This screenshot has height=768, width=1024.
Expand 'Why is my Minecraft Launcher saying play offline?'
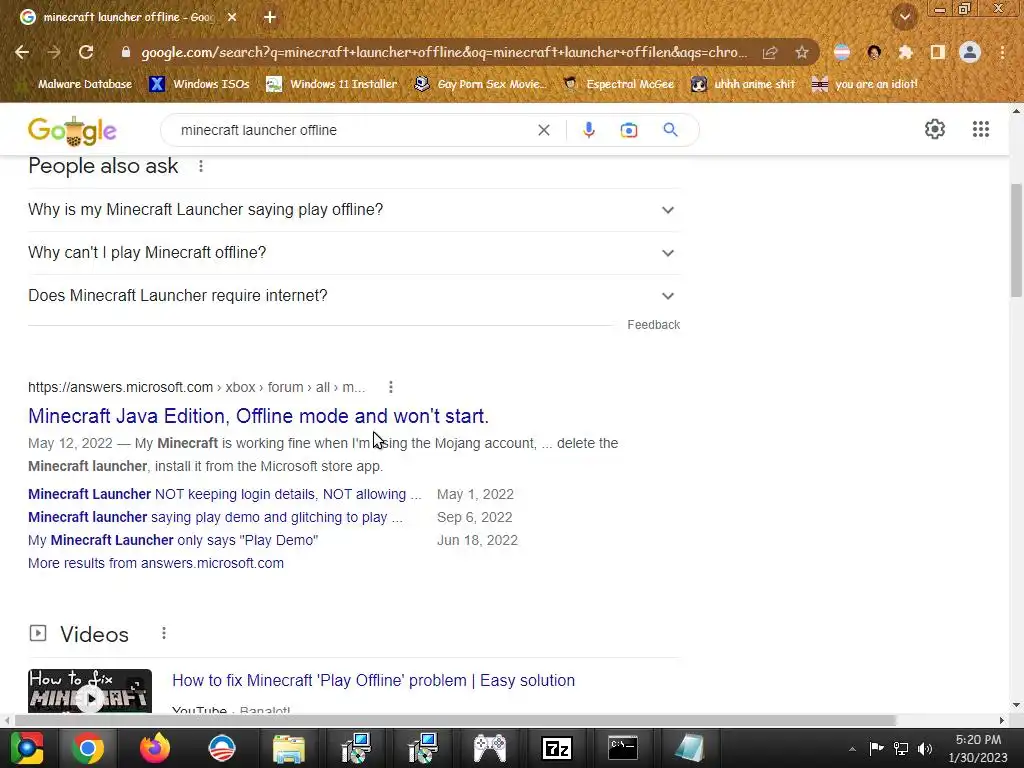[x=353, y=210]
